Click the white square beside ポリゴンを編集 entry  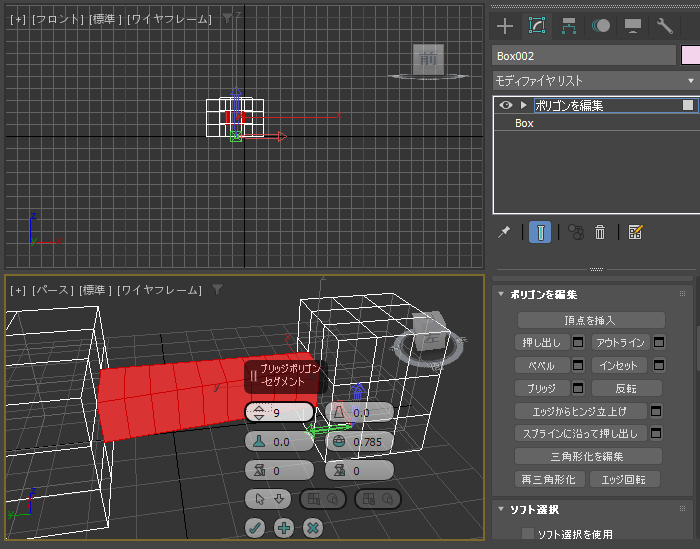688,105
